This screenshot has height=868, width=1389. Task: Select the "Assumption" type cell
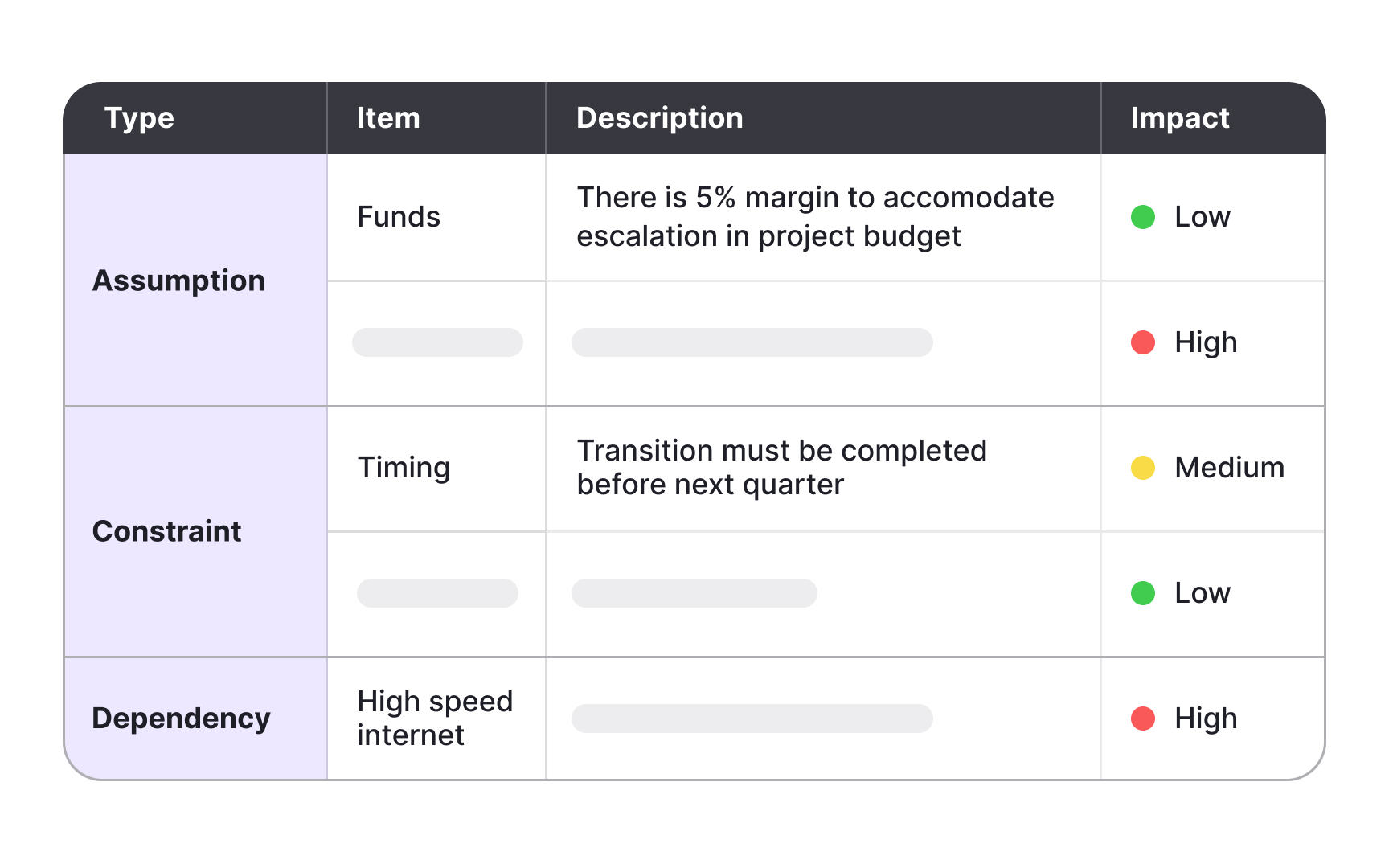pos(178,280)
